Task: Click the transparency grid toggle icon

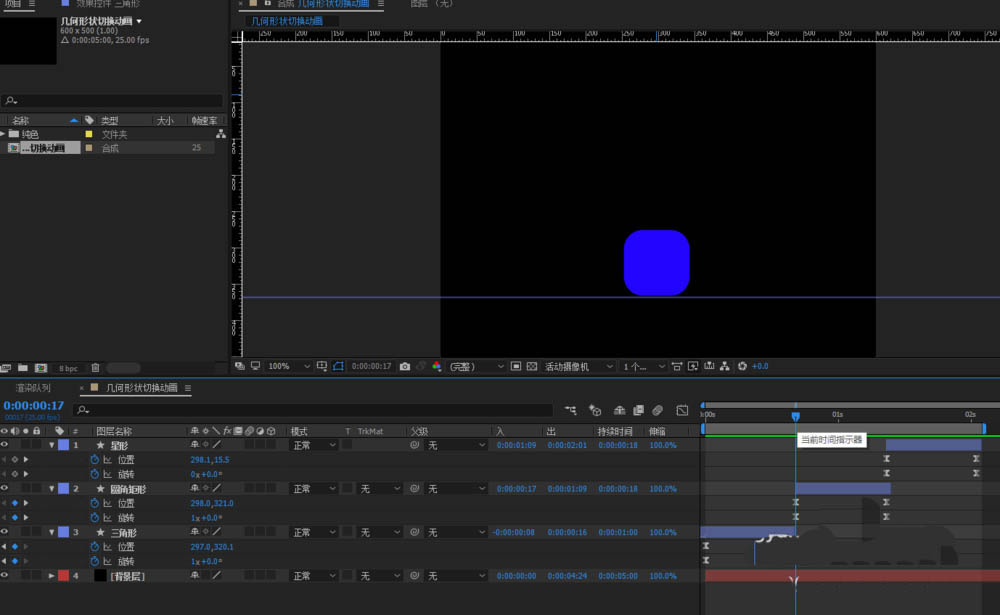Action: (x=532, y=367)
